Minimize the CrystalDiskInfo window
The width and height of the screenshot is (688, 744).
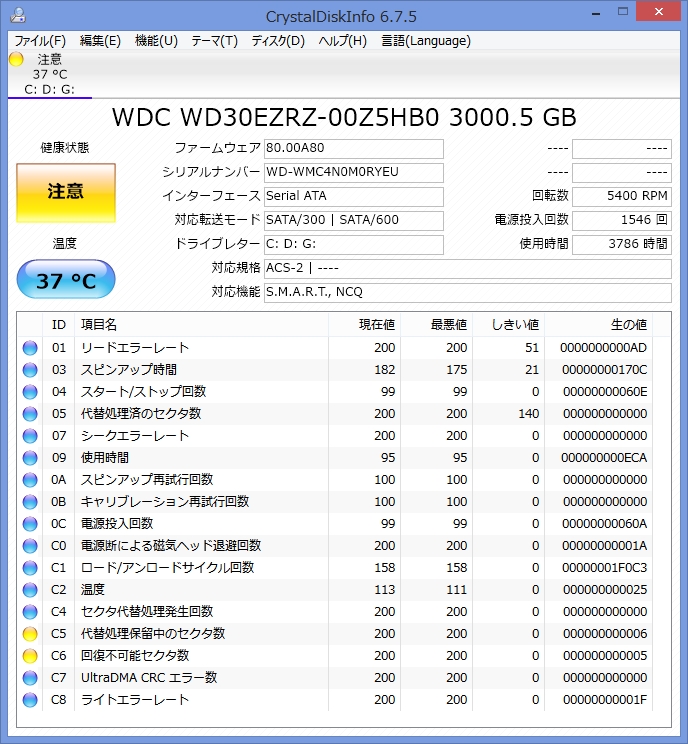click(x=596, y=13)
